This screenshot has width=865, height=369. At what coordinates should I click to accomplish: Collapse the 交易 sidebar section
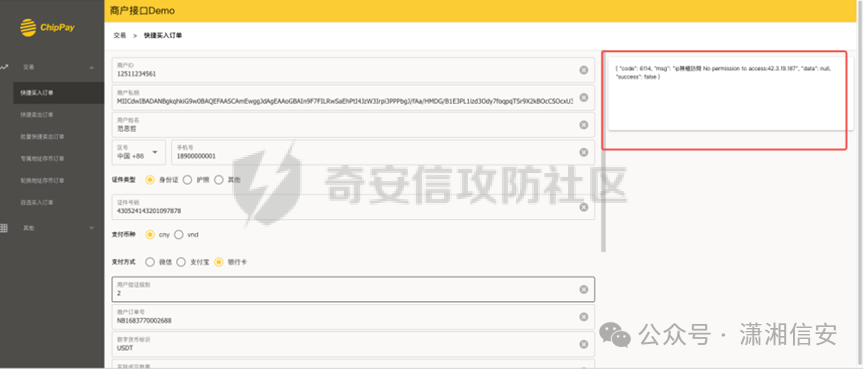92,67
